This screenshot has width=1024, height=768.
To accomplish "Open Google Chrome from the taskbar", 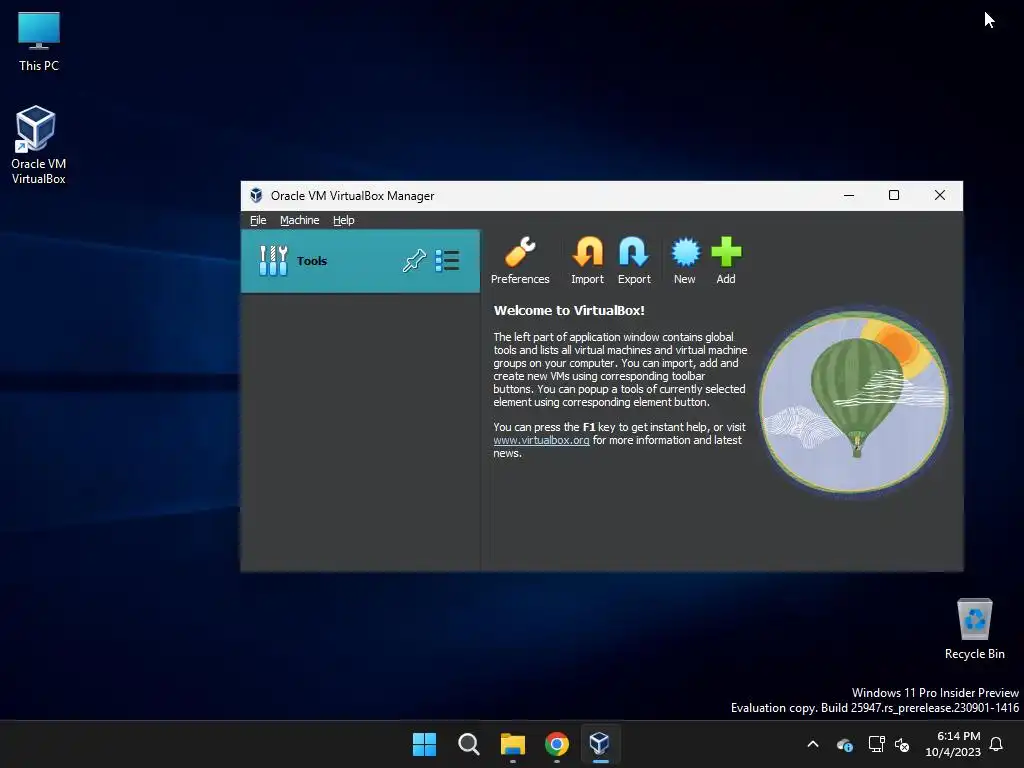I will pos(556,744).
